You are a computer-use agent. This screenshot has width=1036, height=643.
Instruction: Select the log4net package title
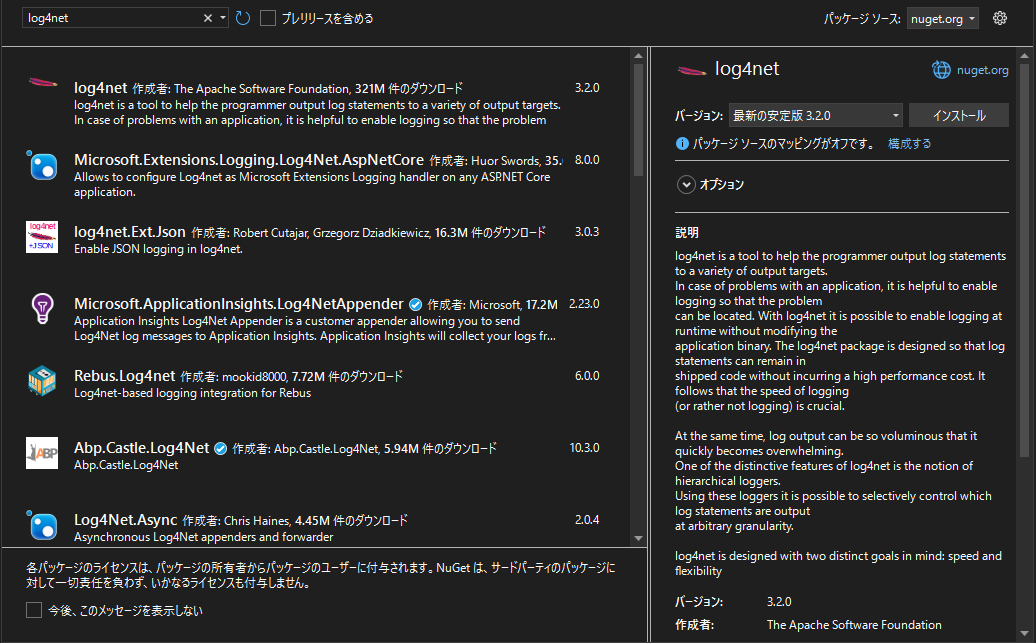pyautogui.click(x=100, y=88)
